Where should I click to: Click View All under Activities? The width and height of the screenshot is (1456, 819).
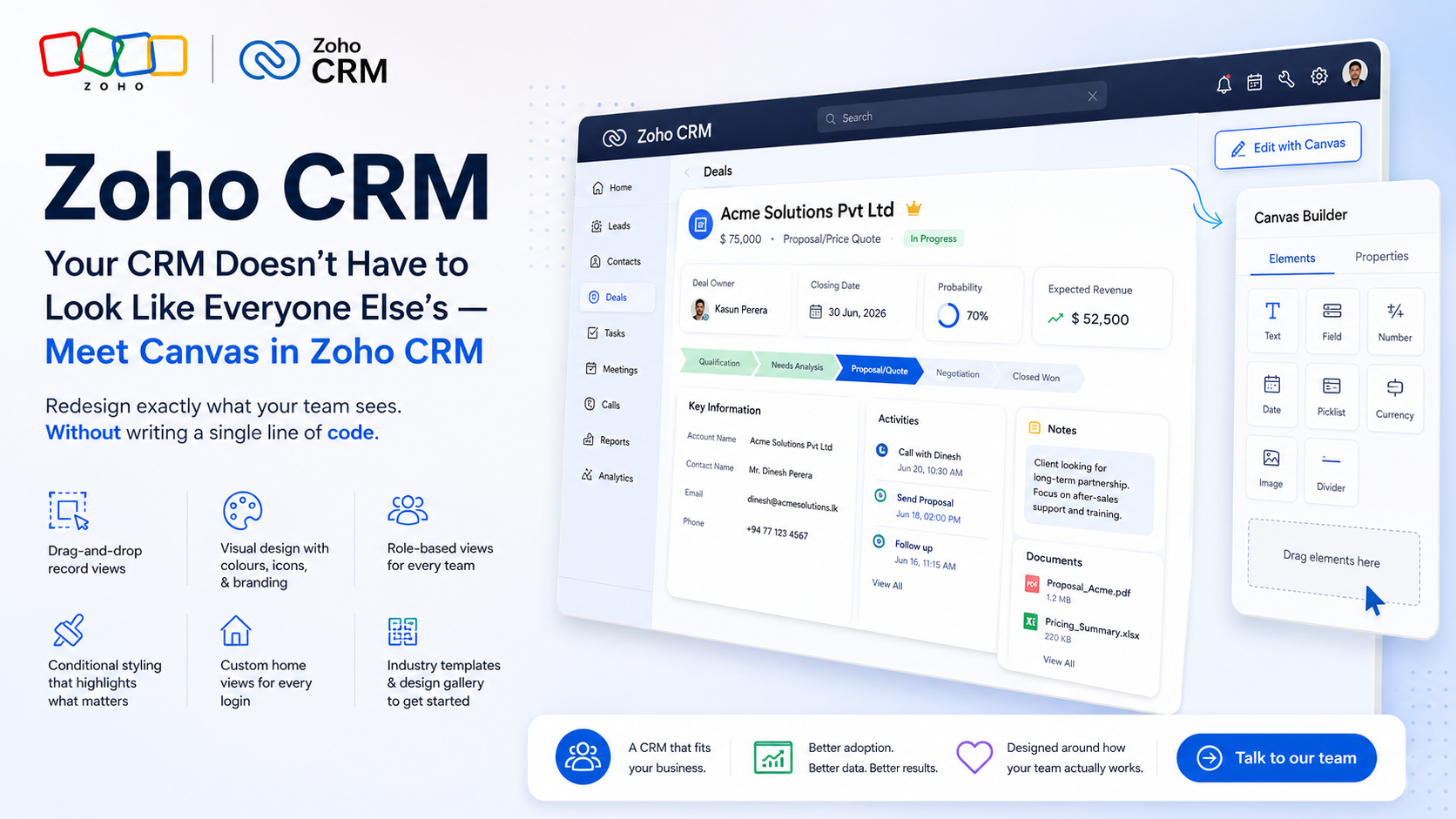point(887,585)
